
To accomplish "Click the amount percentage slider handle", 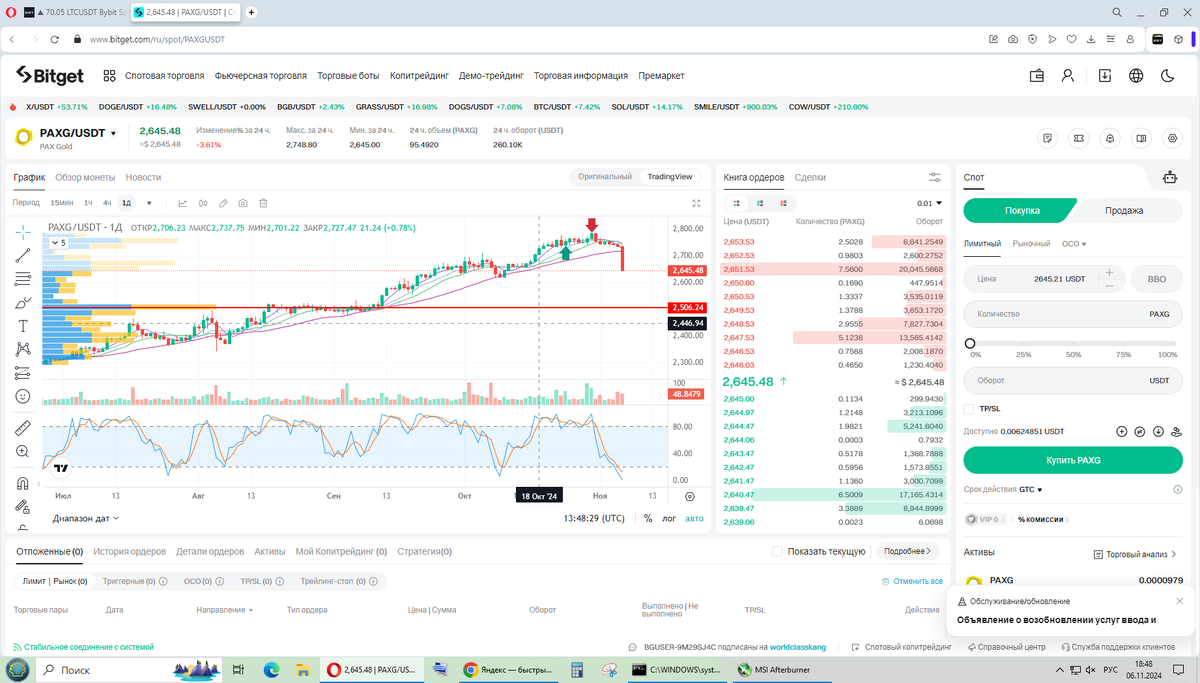I will (x=970, y=343).
